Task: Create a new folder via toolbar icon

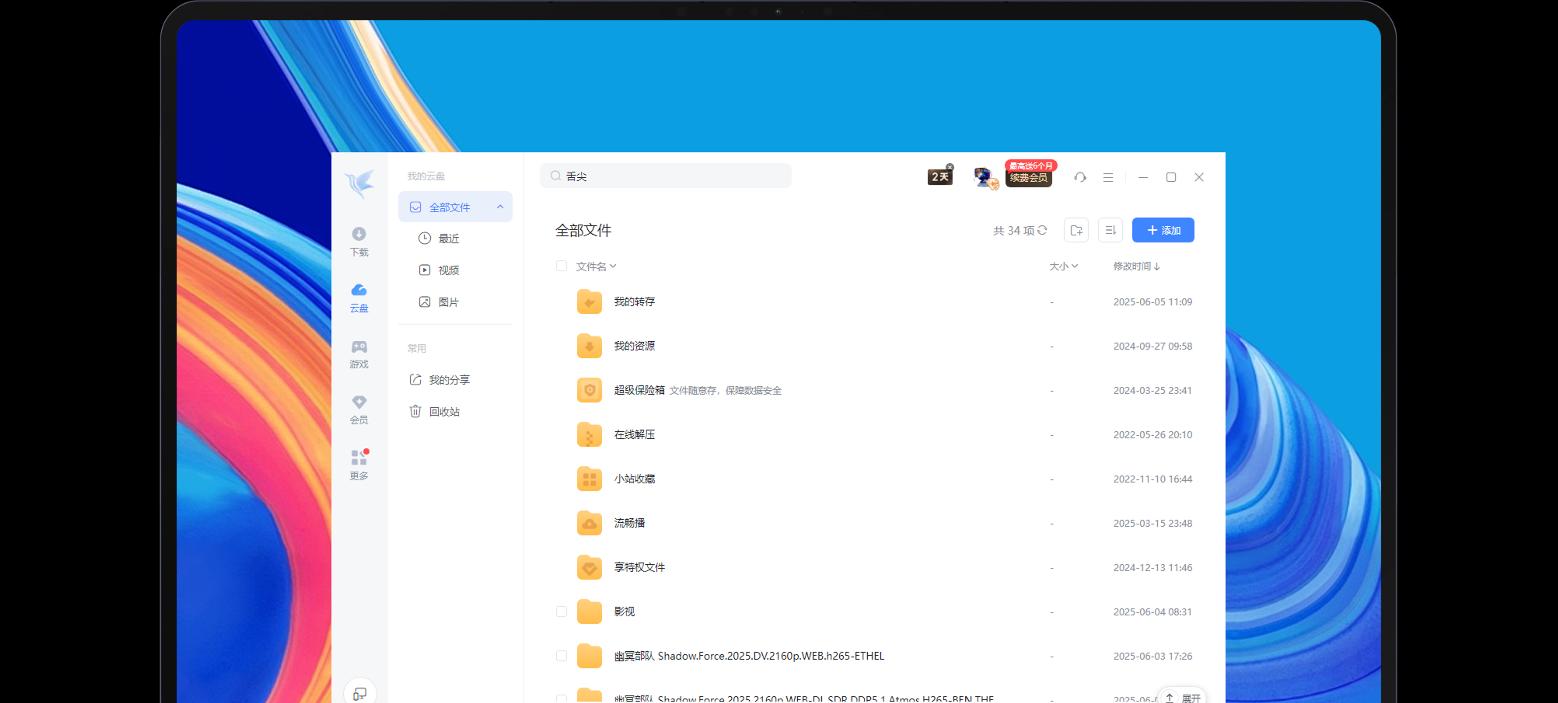Action: 1076,230
